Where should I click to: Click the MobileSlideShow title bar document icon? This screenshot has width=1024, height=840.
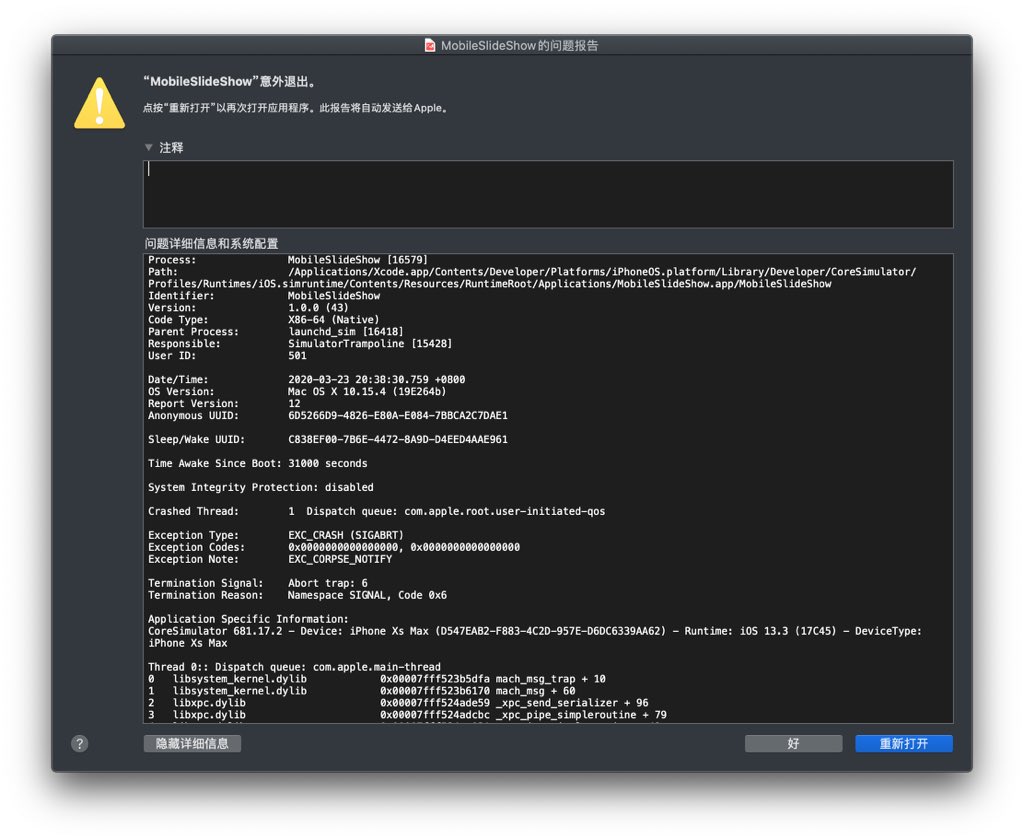(430, 45)
